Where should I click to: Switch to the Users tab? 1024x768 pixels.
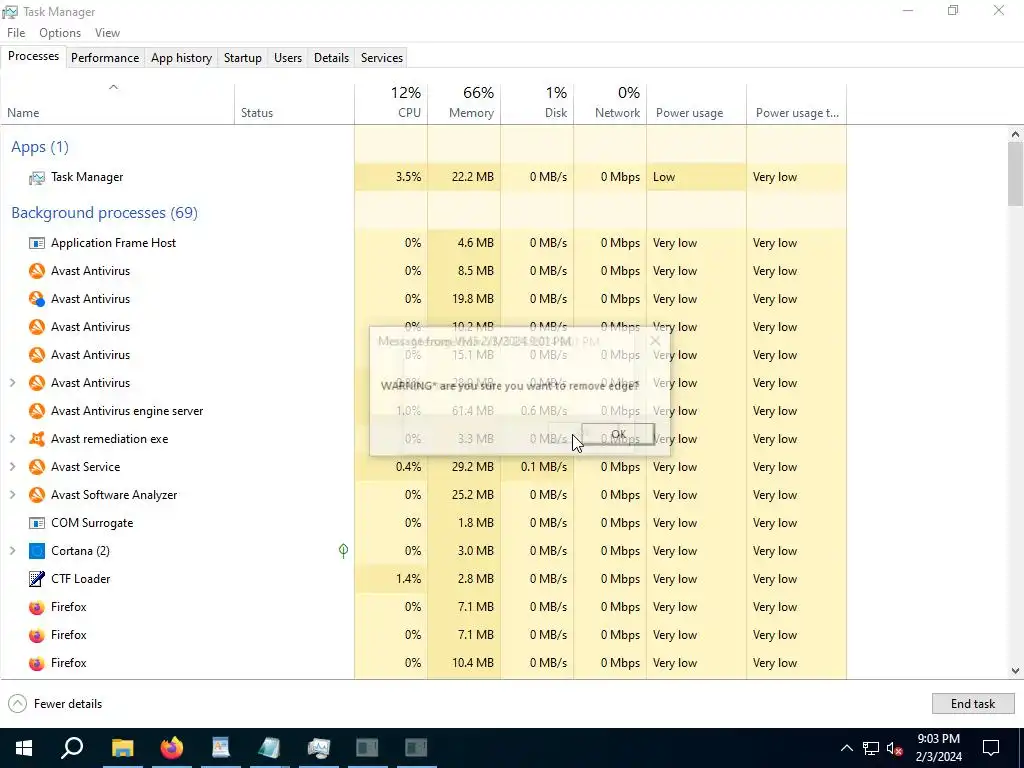tap(287, 58)
